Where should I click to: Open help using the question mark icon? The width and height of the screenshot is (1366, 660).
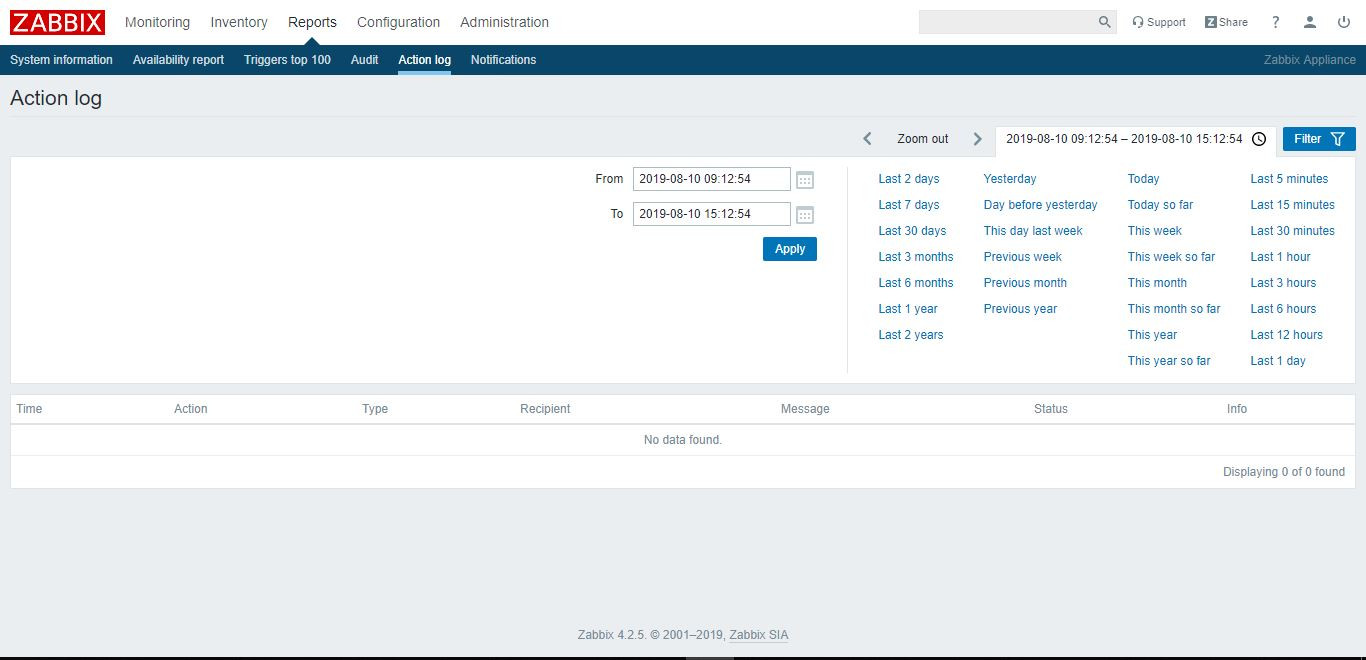(x=1275, y=21)
